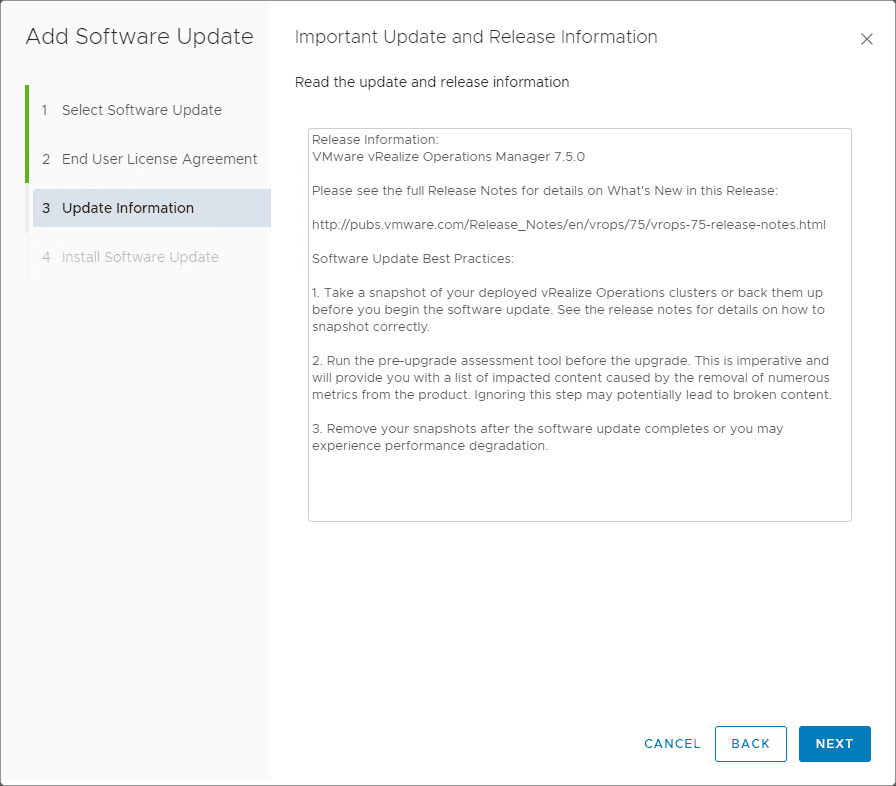Screen dimensions: 896x786
Task: Click the pre-upgrade assessment tool paragraph
Action: coord(570,377)
